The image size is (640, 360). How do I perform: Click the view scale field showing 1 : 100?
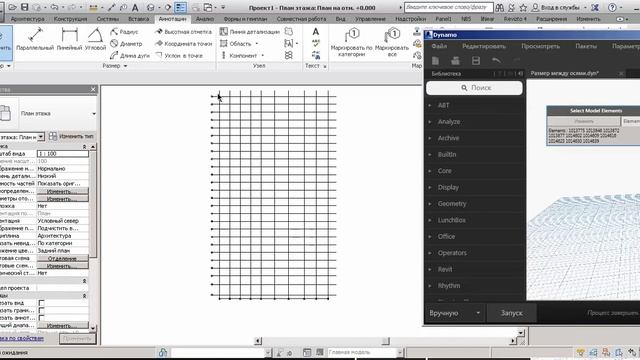click(x=62, y=153)
